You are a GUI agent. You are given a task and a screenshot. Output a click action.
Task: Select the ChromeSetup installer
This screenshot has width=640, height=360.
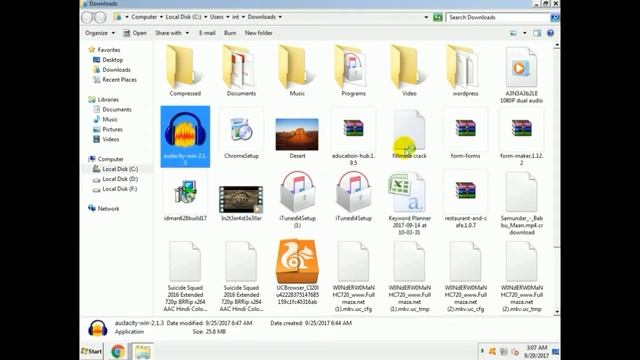click(x=241, y=134)
